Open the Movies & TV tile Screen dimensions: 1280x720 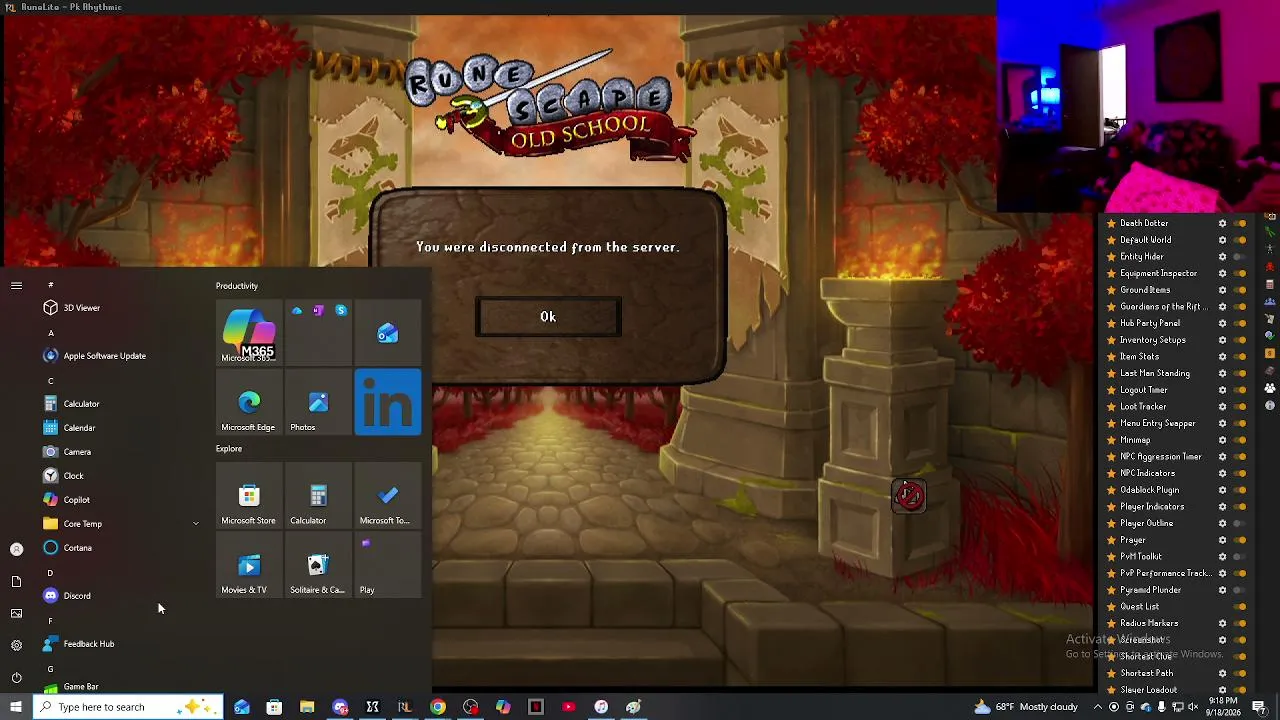pos(249,566)
